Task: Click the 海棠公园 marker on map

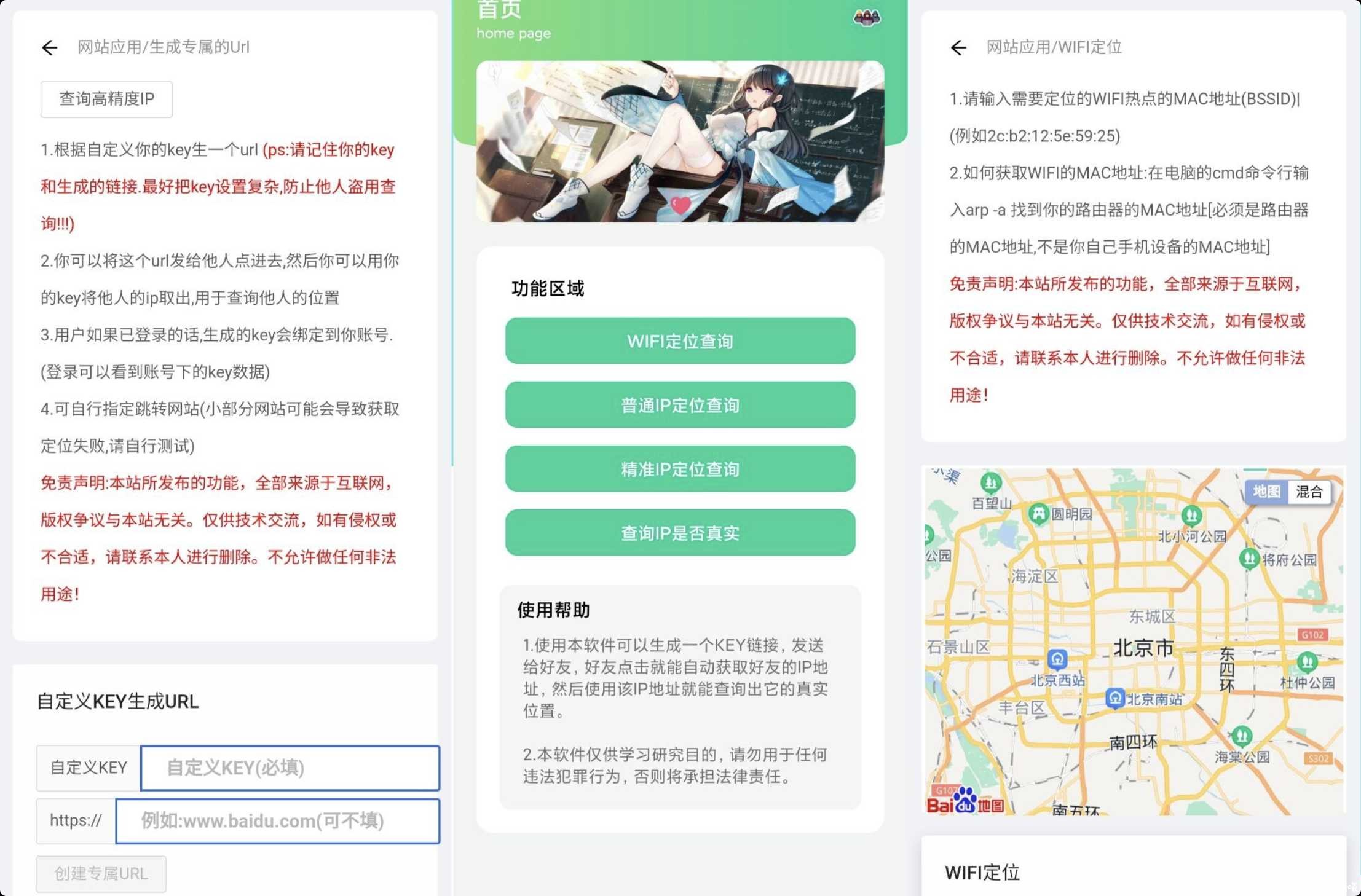Action: [x=1242, y=736]
